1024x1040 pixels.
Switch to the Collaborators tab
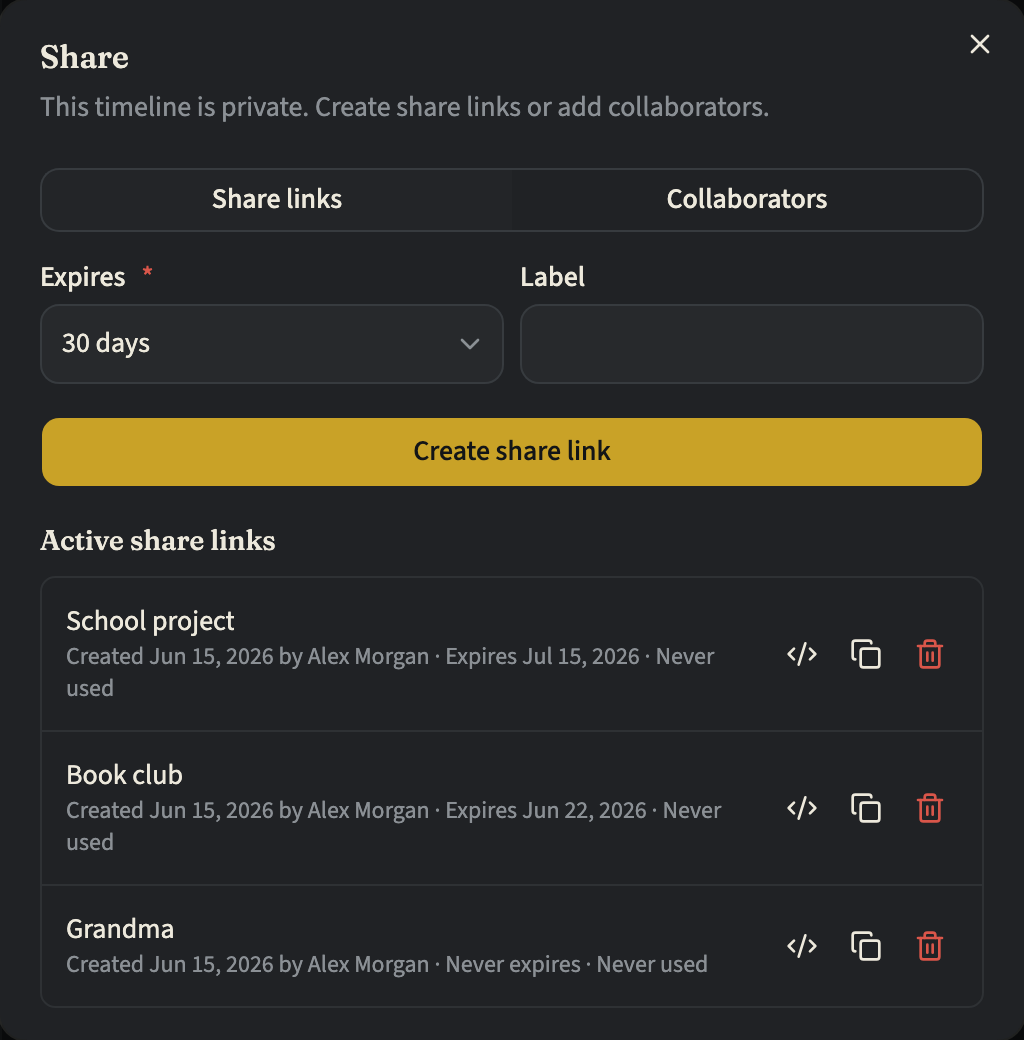747,199
